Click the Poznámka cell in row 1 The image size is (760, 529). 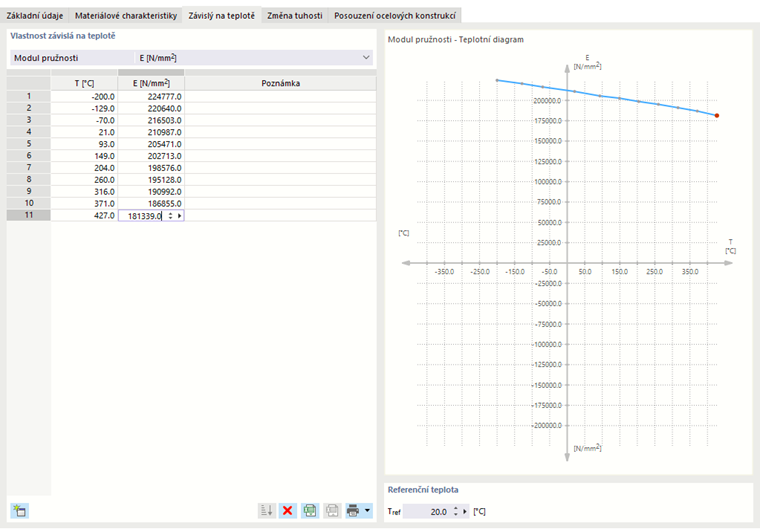(x=280, y=96)
